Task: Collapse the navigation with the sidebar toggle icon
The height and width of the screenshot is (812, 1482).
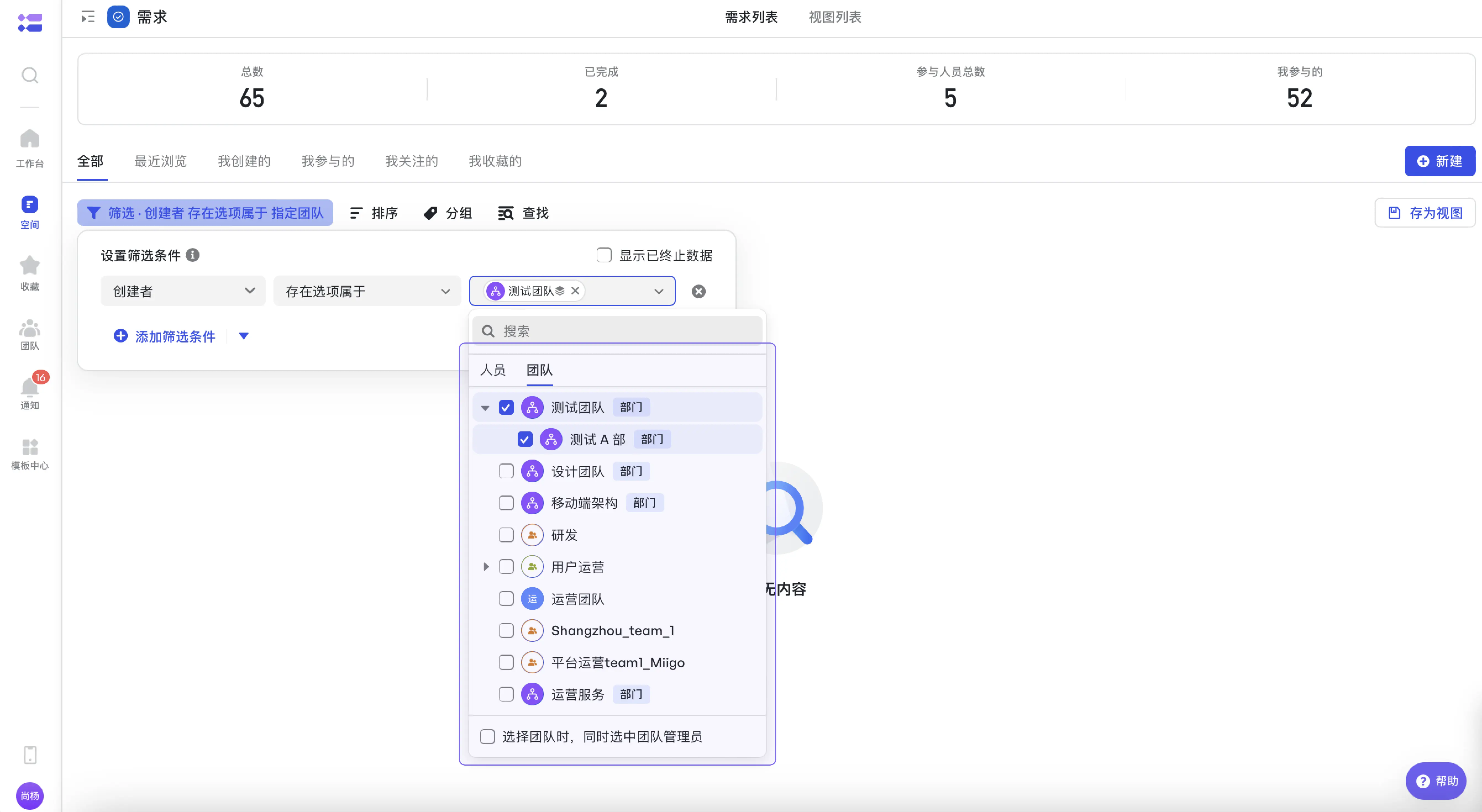Action: (x=88, y=17)
